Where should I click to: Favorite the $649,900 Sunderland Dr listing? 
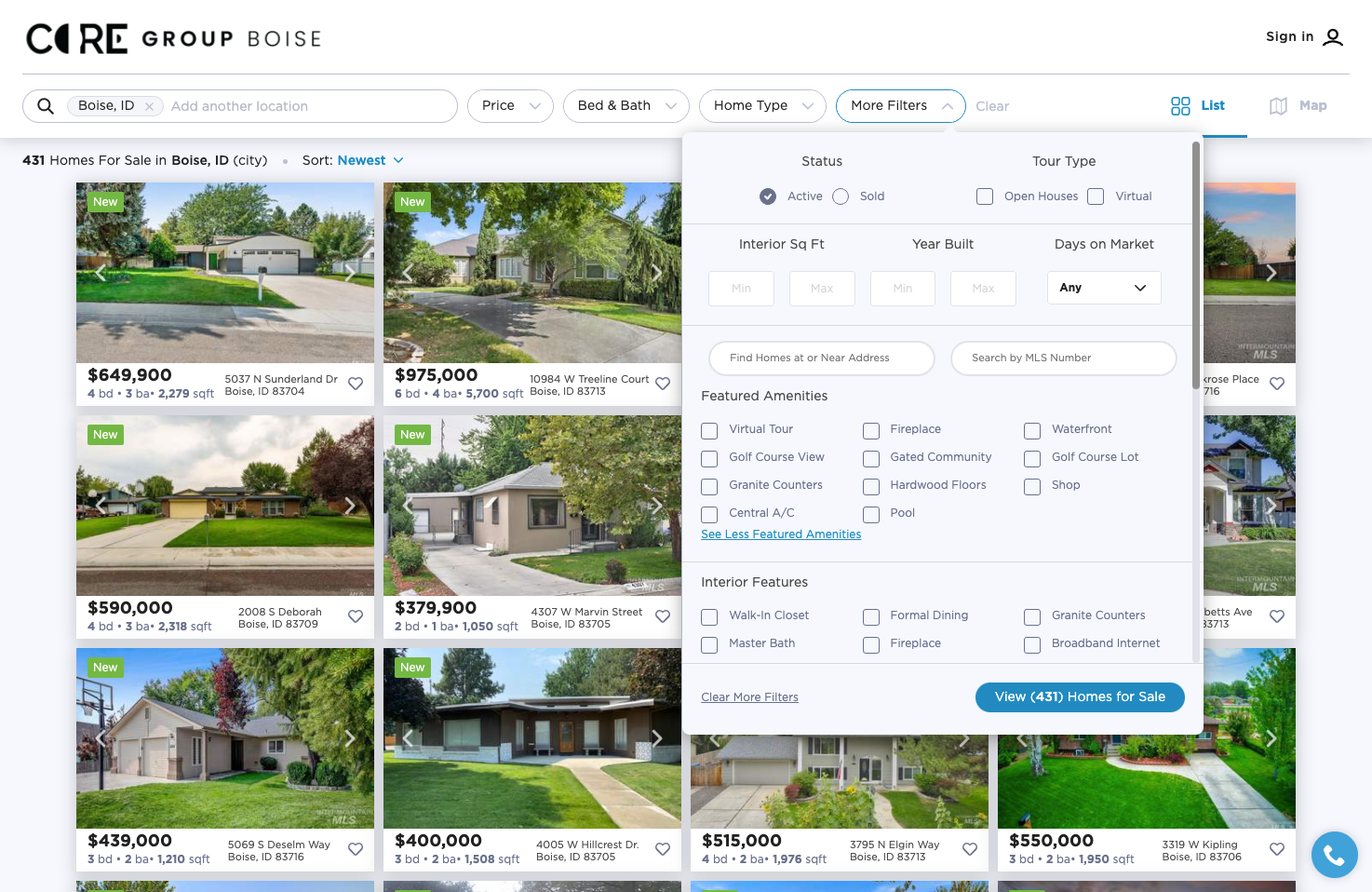pos(356,384)
